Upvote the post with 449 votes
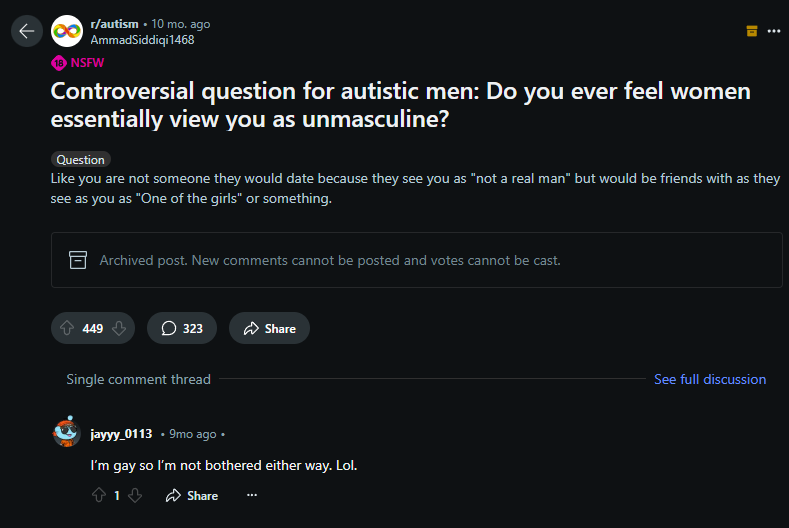The height and width of the screenshot is (528, 789). tap(67, 328)
